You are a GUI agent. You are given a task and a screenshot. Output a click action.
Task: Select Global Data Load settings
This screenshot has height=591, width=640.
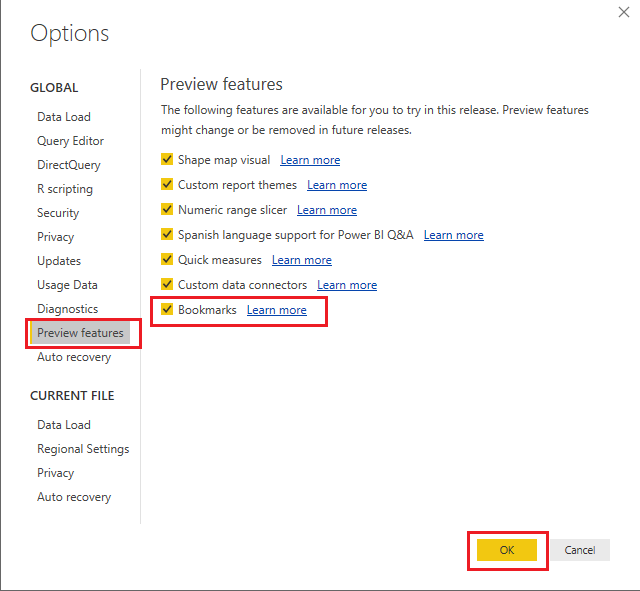click(64, 117)
